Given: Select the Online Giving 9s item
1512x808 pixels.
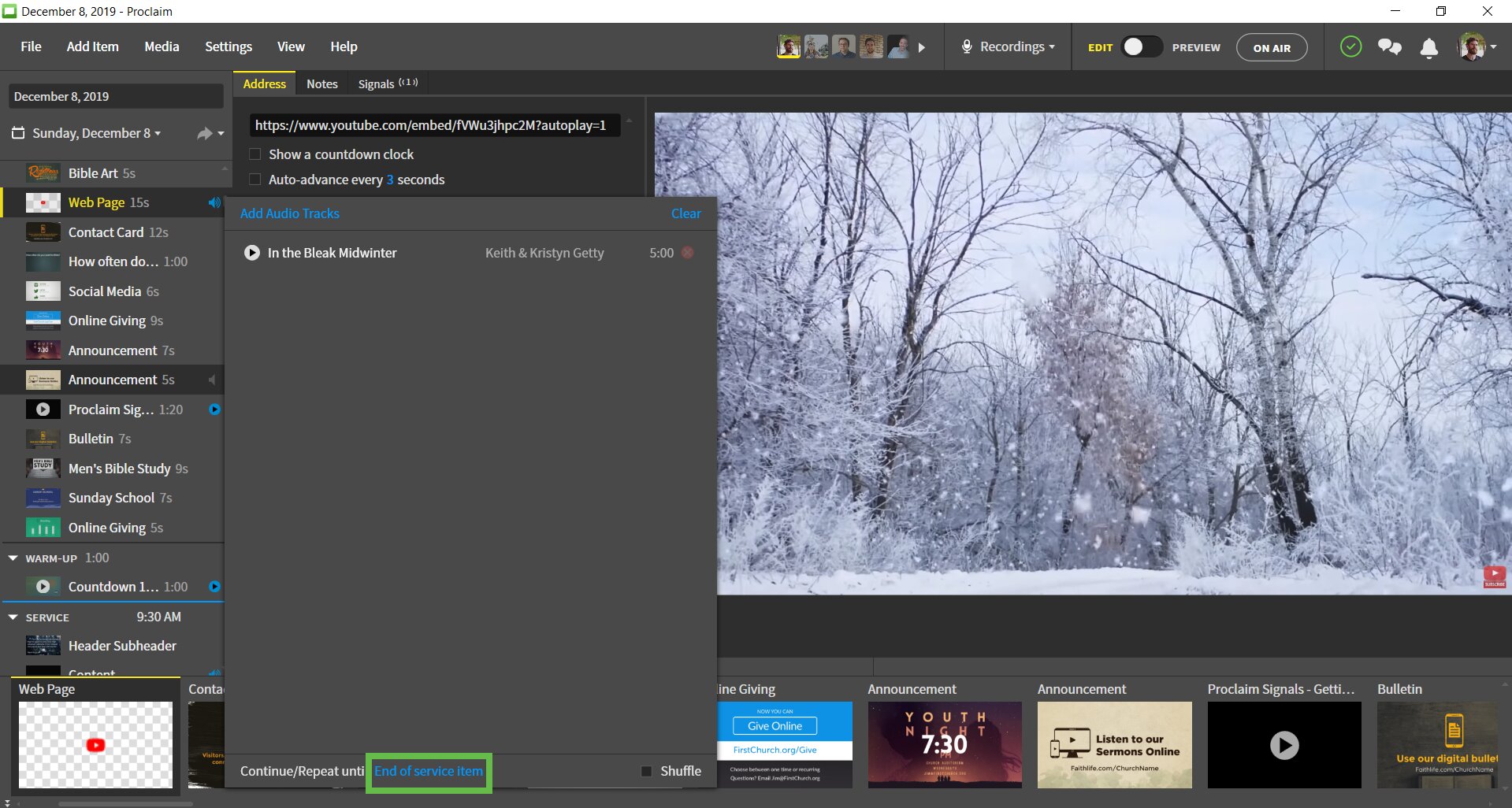Looking at the screenshot, I should (x=113, y=321).
